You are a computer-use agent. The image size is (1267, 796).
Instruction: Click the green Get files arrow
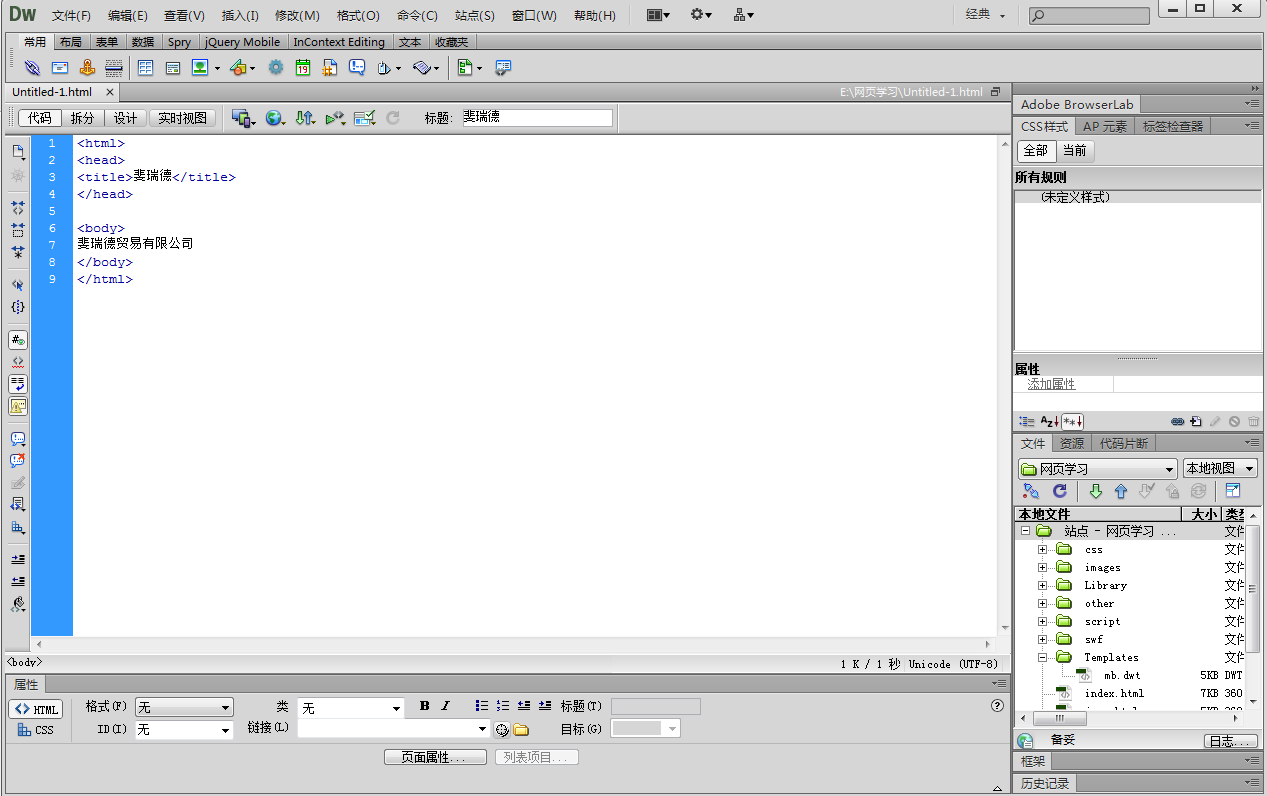point(1095,491)
